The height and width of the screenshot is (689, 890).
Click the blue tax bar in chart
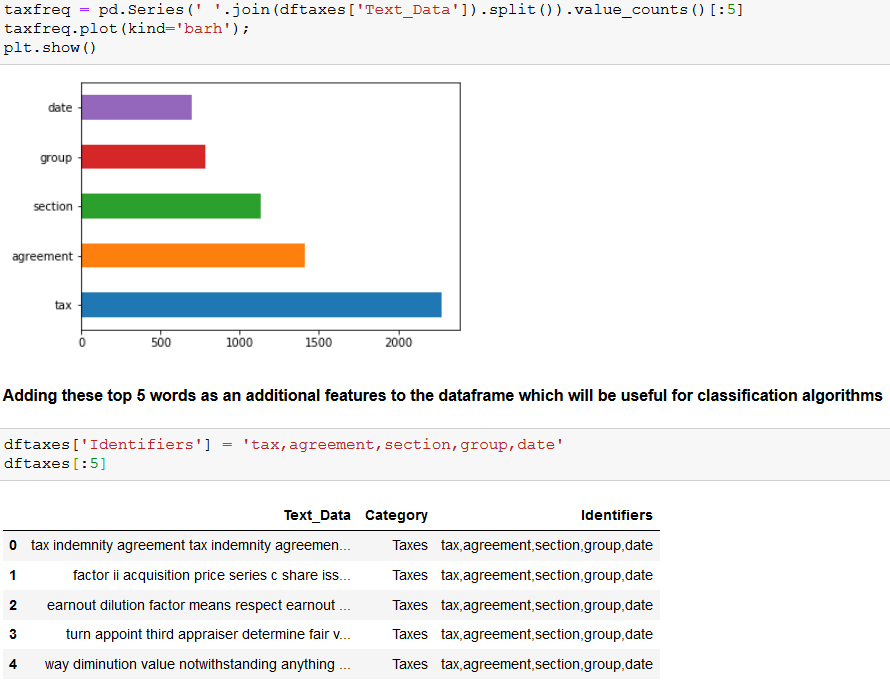tap(261, 305)
